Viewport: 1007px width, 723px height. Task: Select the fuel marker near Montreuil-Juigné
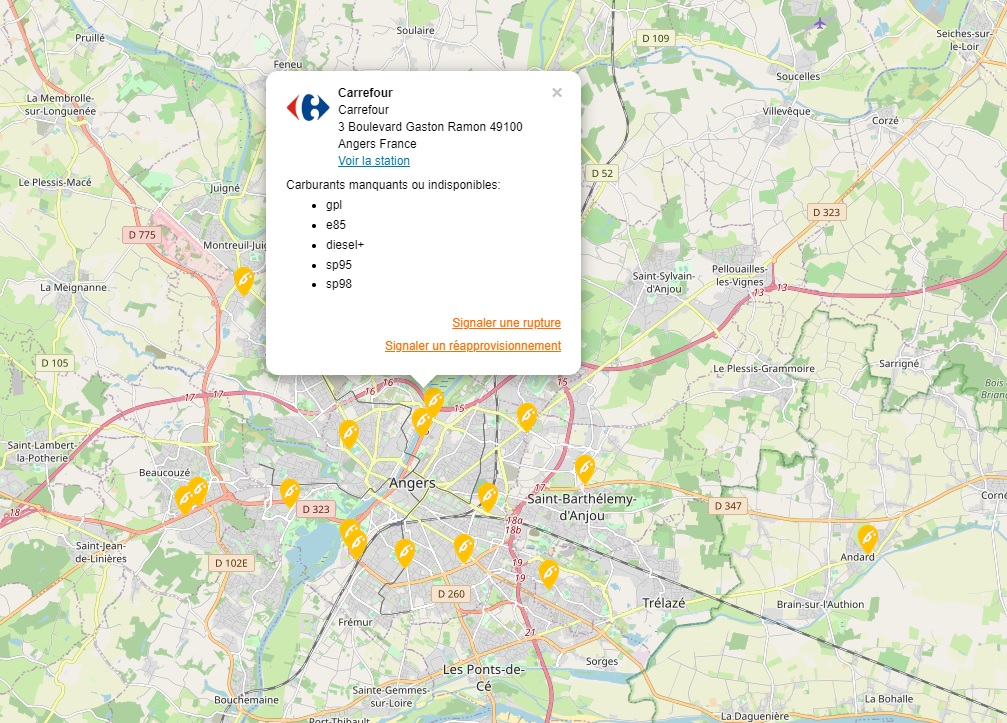(x=243, y=280)
